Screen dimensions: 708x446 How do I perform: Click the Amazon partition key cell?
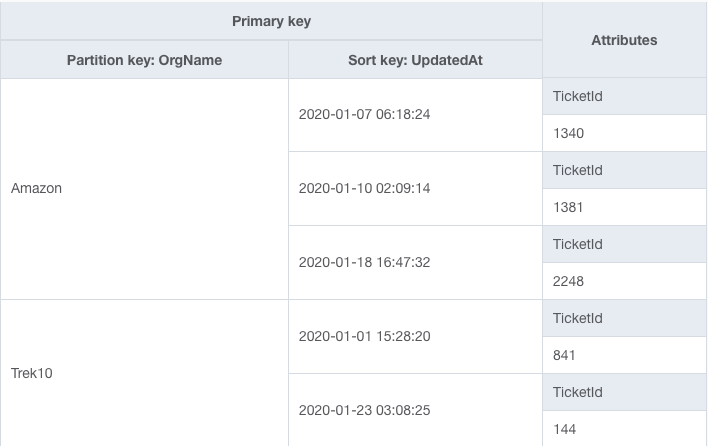point(36,188)
